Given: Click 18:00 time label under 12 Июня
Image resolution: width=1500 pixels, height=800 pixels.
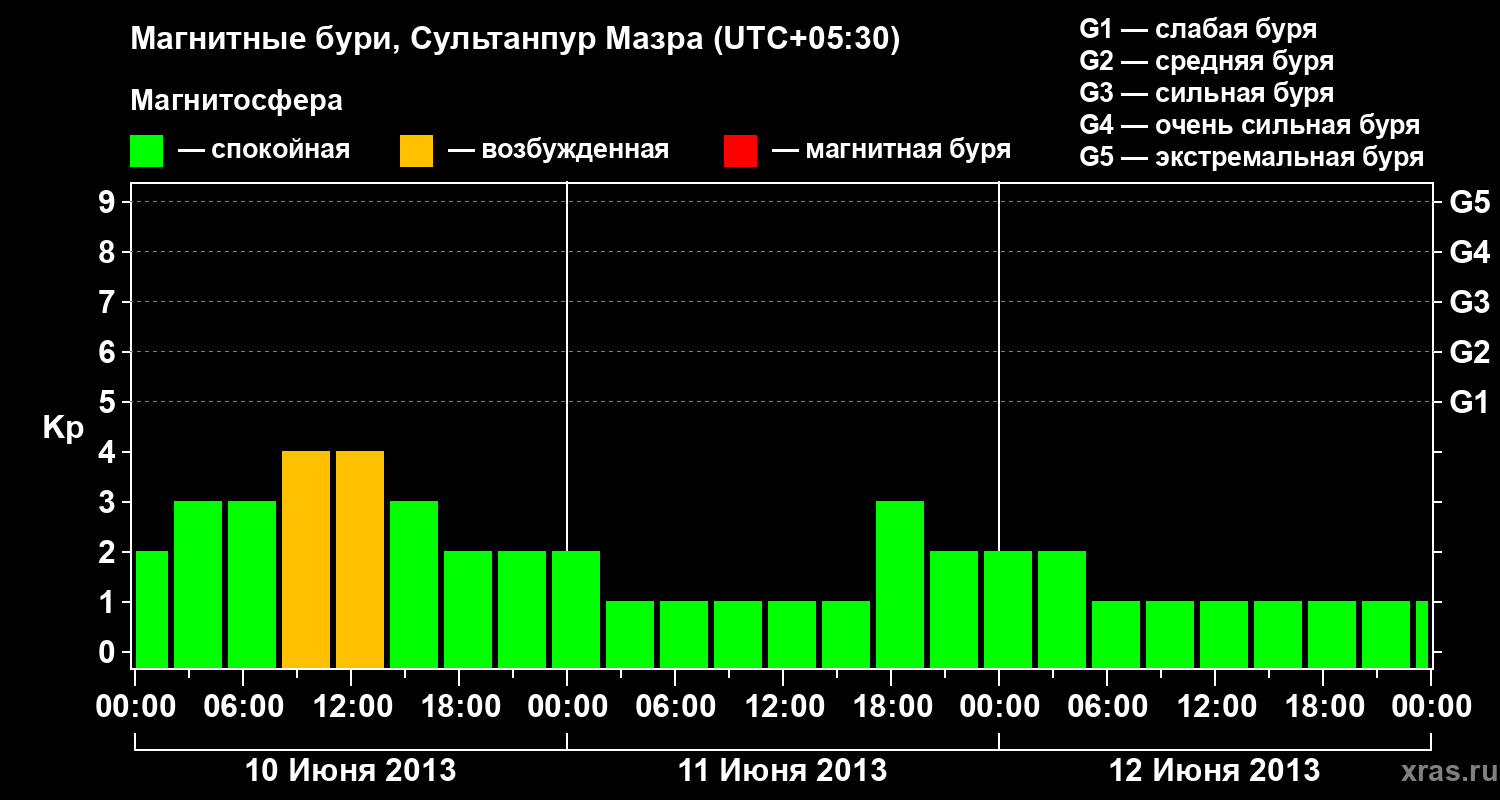Looking at the screenshot, I should 1323,707.
